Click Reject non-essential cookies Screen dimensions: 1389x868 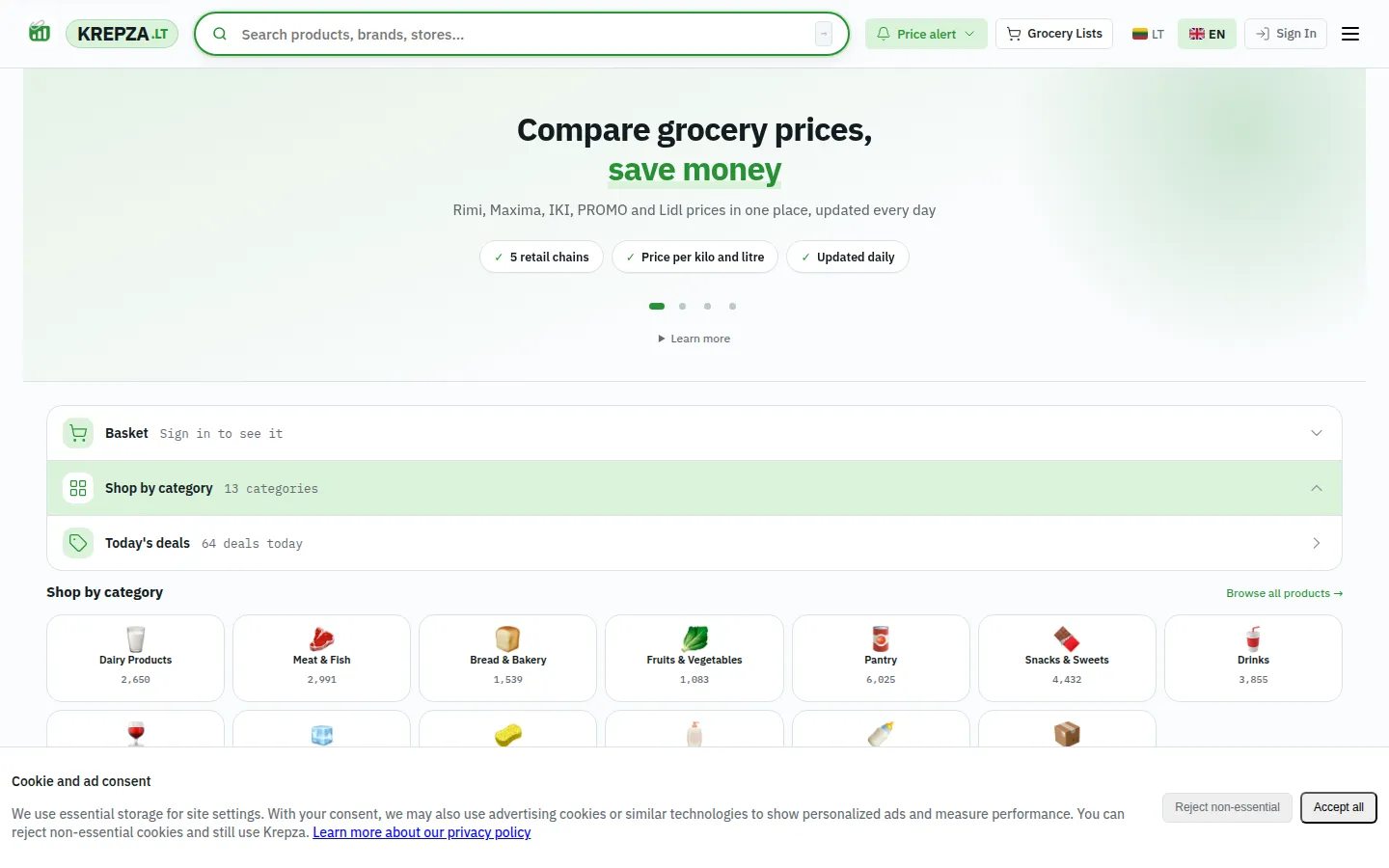[1227, 807]
